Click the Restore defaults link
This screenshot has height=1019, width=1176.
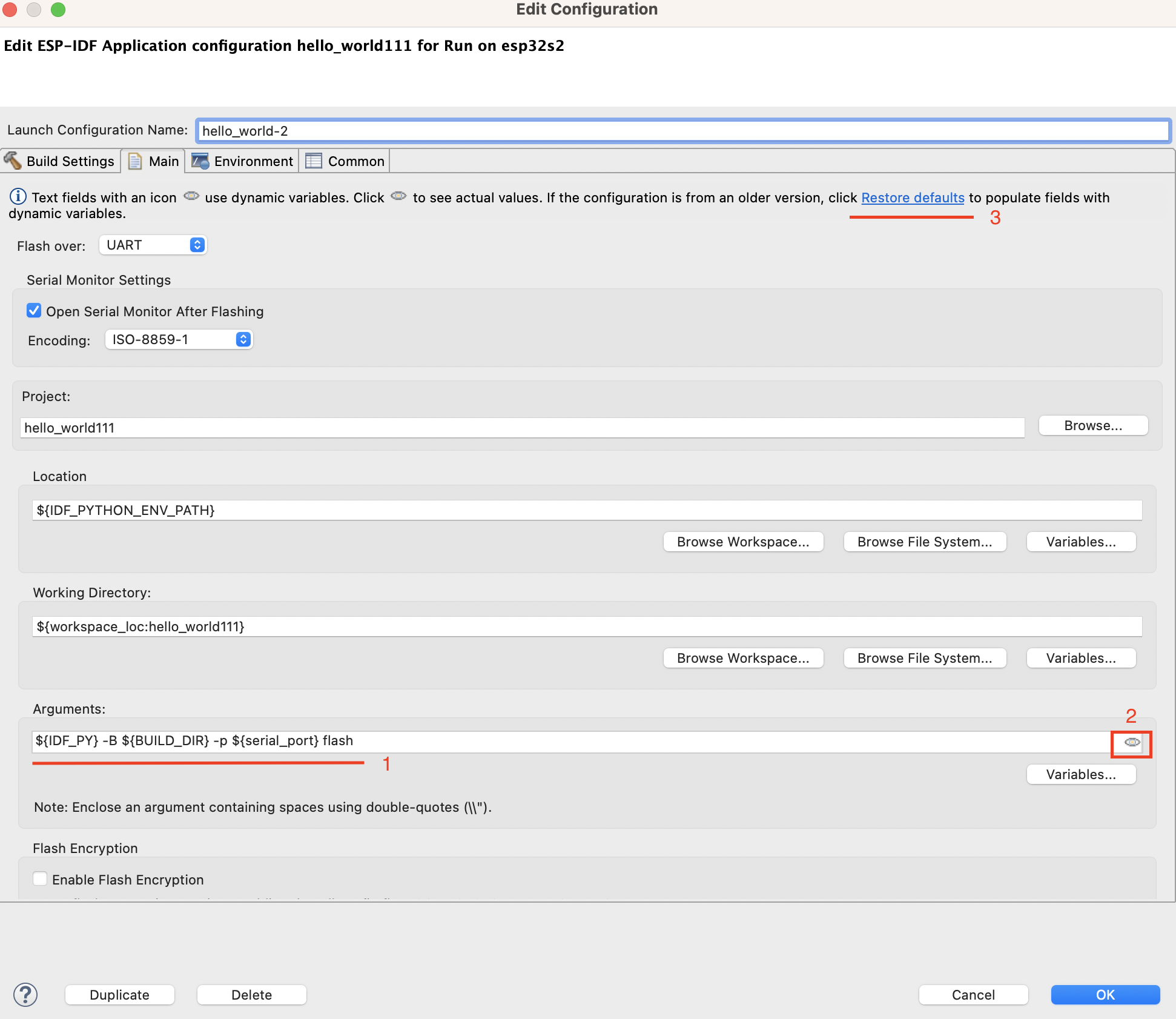click(912, 197)
